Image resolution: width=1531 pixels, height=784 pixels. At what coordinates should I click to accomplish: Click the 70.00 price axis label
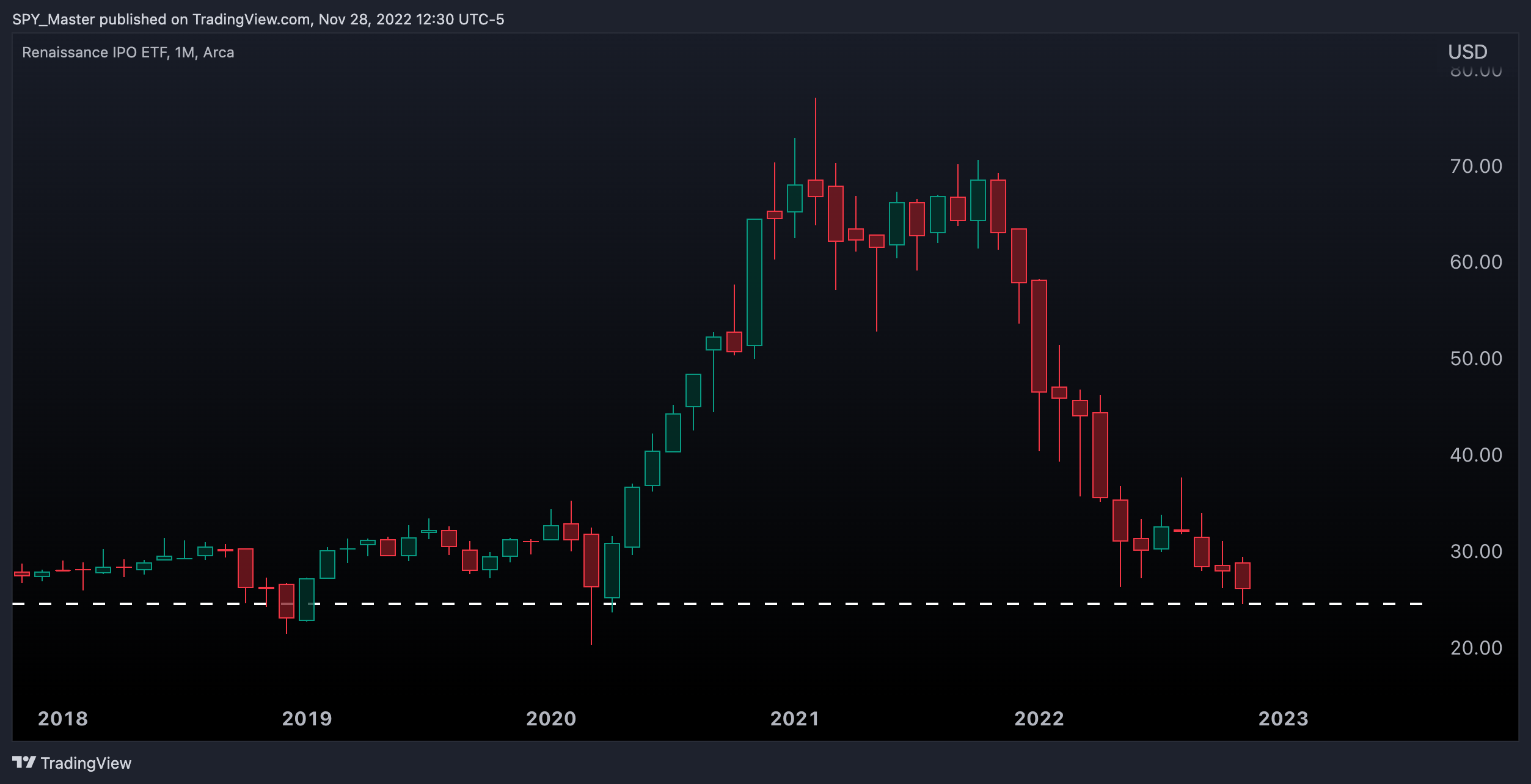point(1476,166)
